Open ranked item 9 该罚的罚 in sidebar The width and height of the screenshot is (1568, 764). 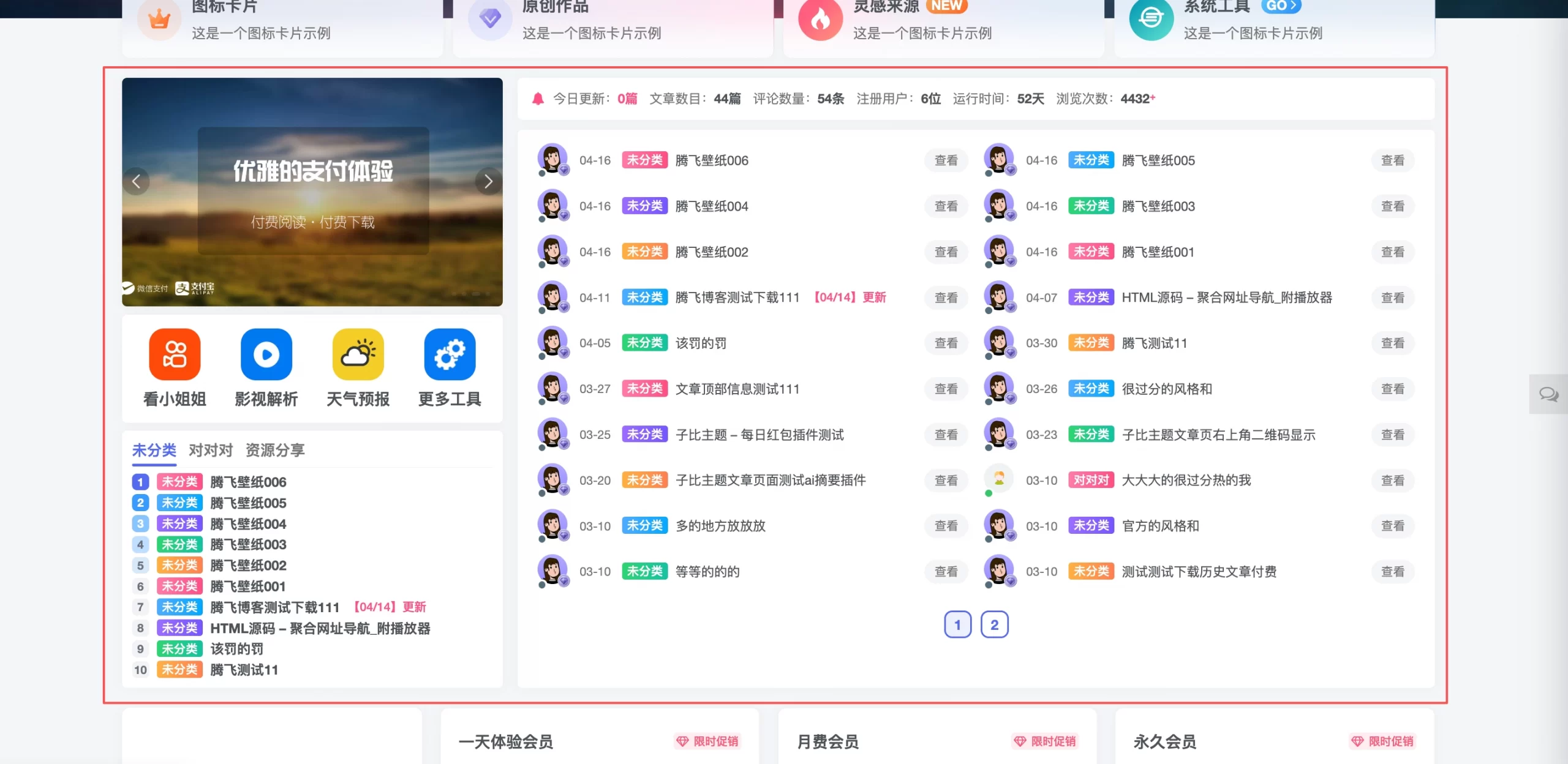point(236,649)
